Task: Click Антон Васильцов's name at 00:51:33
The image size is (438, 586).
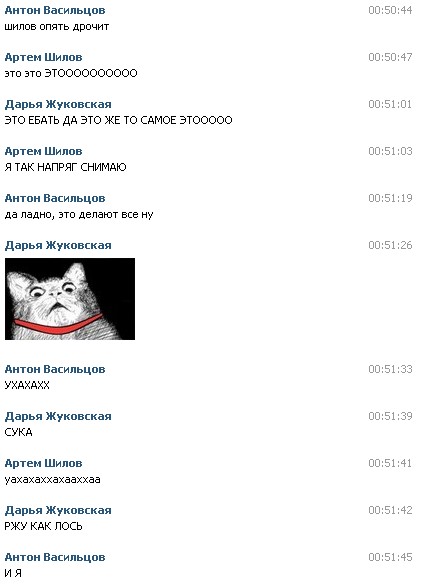Action: click(x=55, y=369)
